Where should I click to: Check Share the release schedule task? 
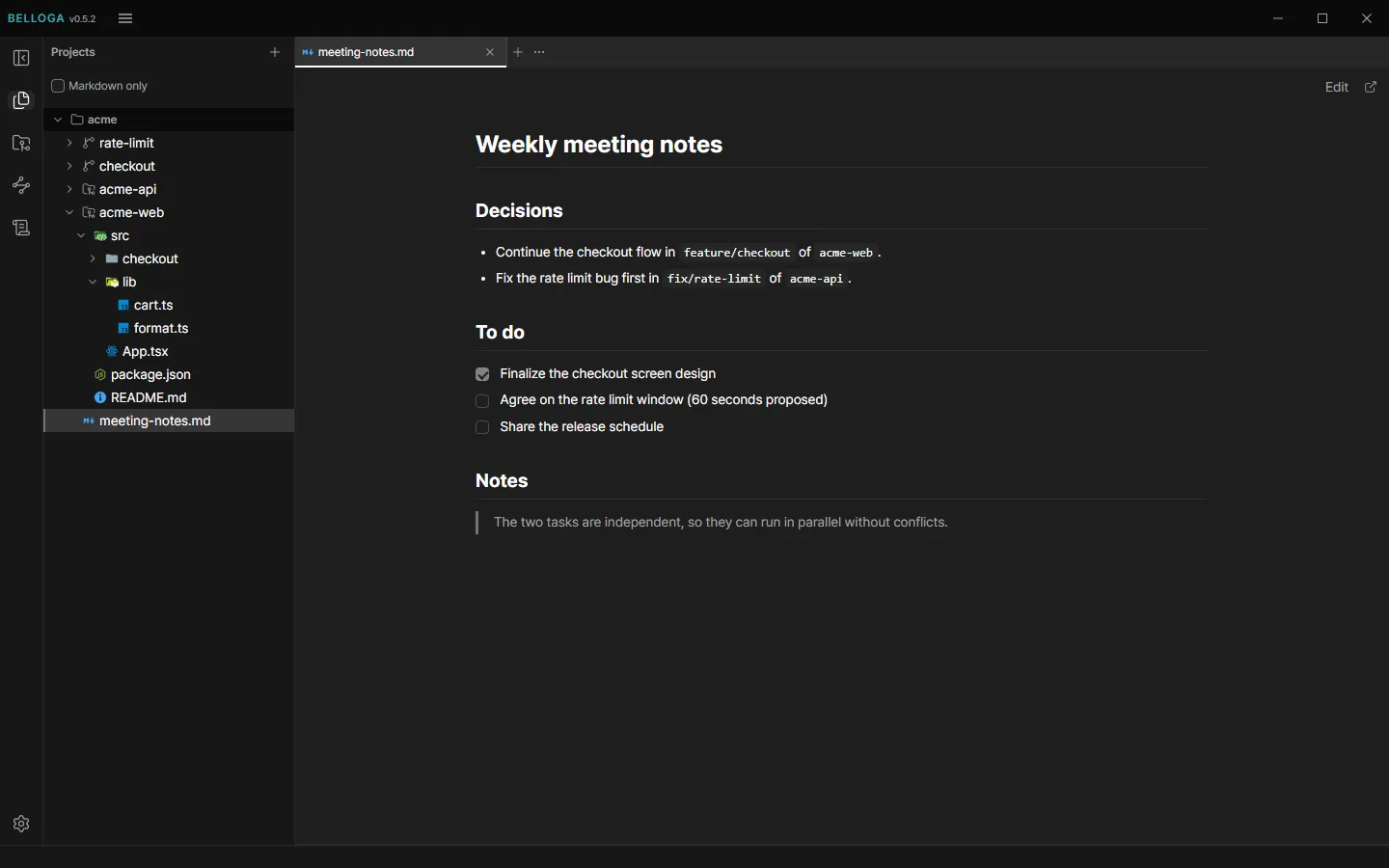pos(483,427)
